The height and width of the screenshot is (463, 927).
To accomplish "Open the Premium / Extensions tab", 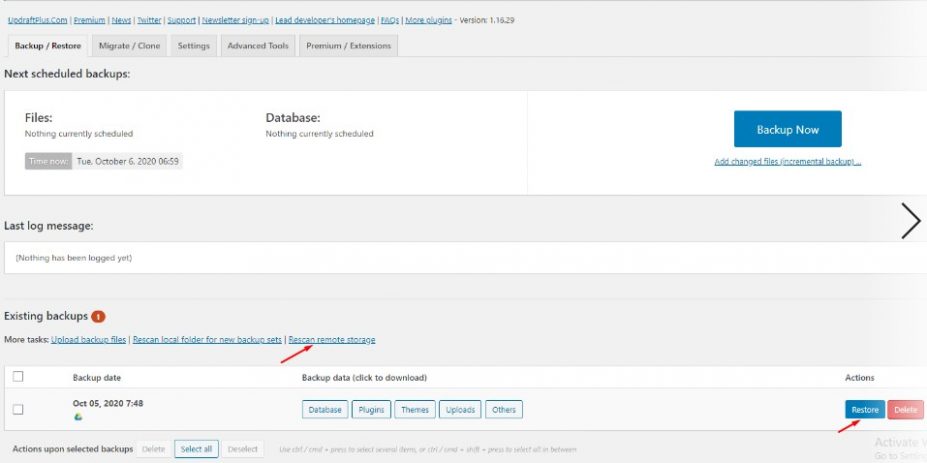I will click(x=348, y=46).
